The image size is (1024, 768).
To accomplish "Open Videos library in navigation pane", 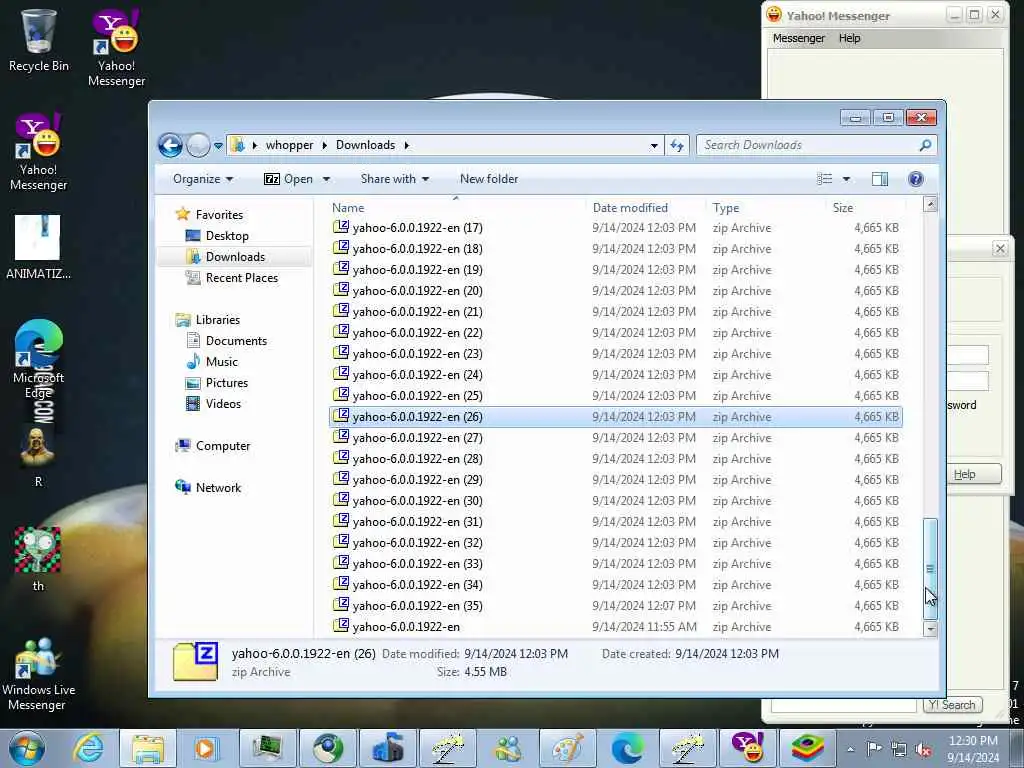I will click(x=223, y=404).
